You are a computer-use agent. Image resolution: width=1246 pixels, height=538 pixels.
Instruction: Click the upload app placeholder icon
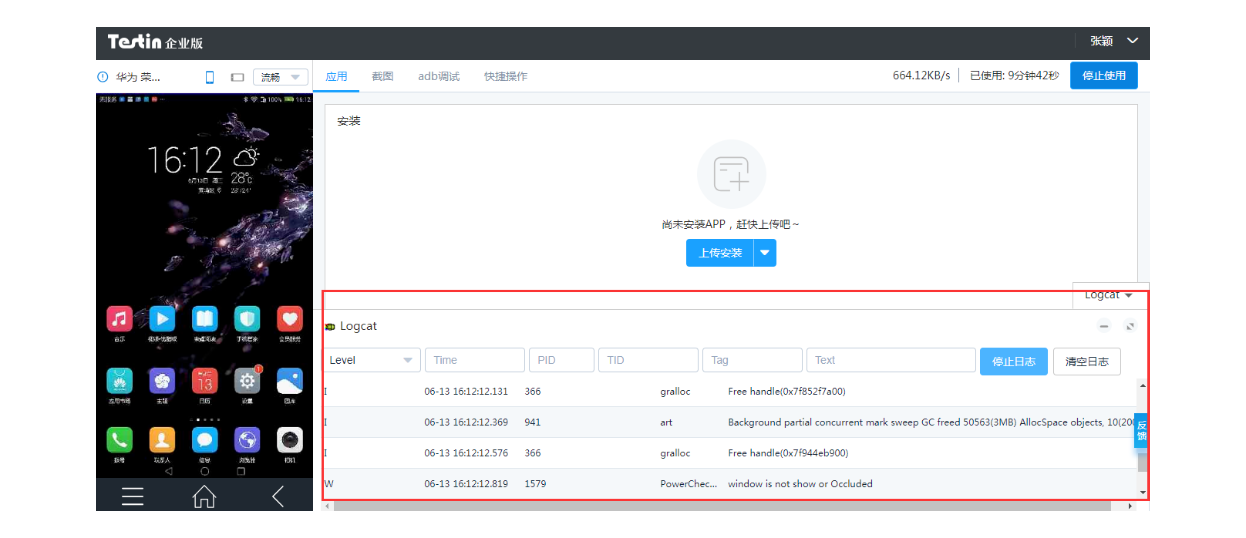pyautogui.click(x=732, y=175)
